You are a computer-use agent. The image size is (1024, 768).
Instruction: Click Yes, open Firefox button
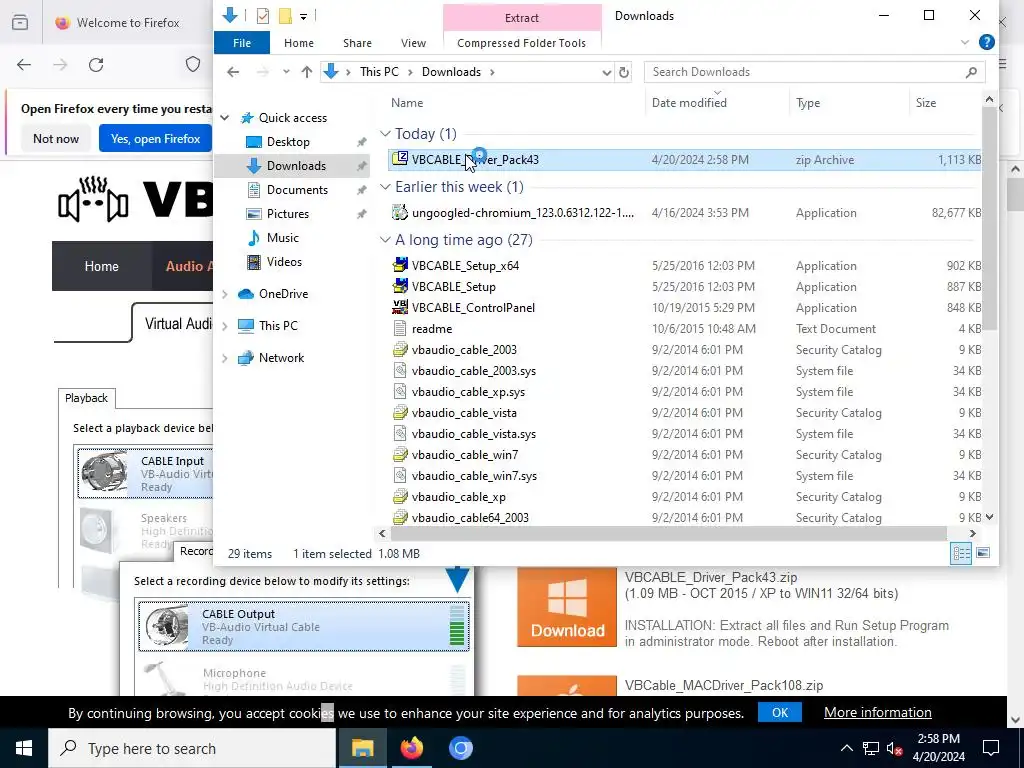[x=155, y=139]
